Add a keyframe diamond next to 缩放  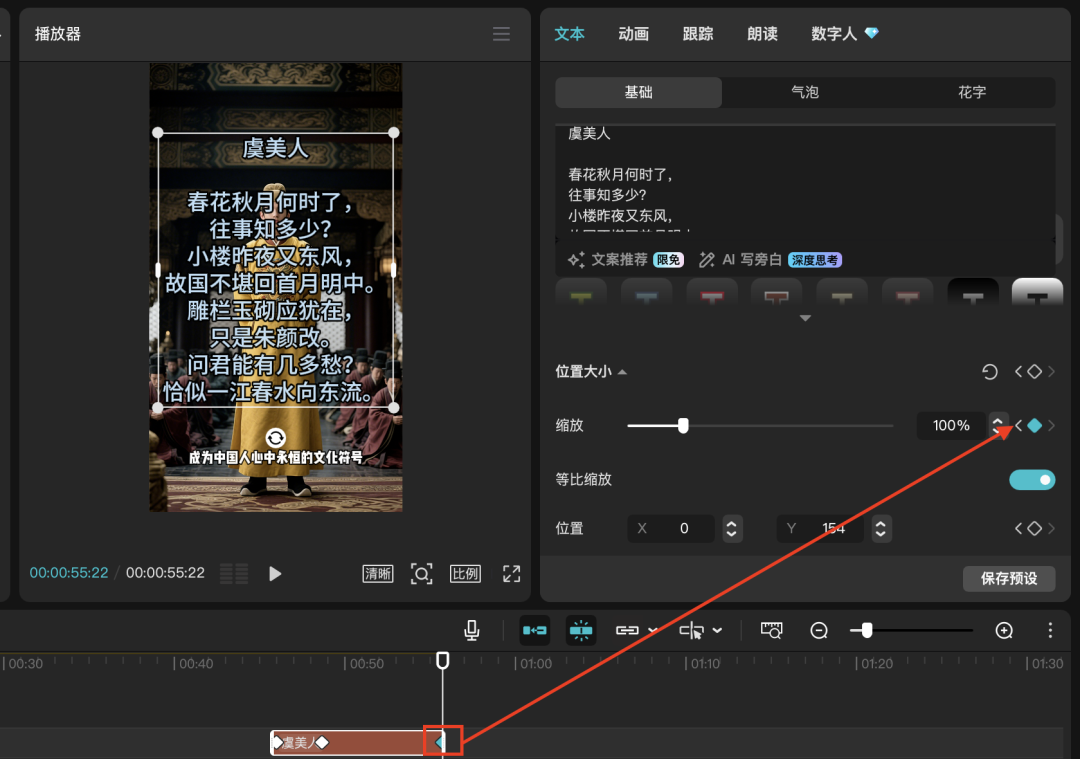pyautogui.click(x=1034, y=425)
